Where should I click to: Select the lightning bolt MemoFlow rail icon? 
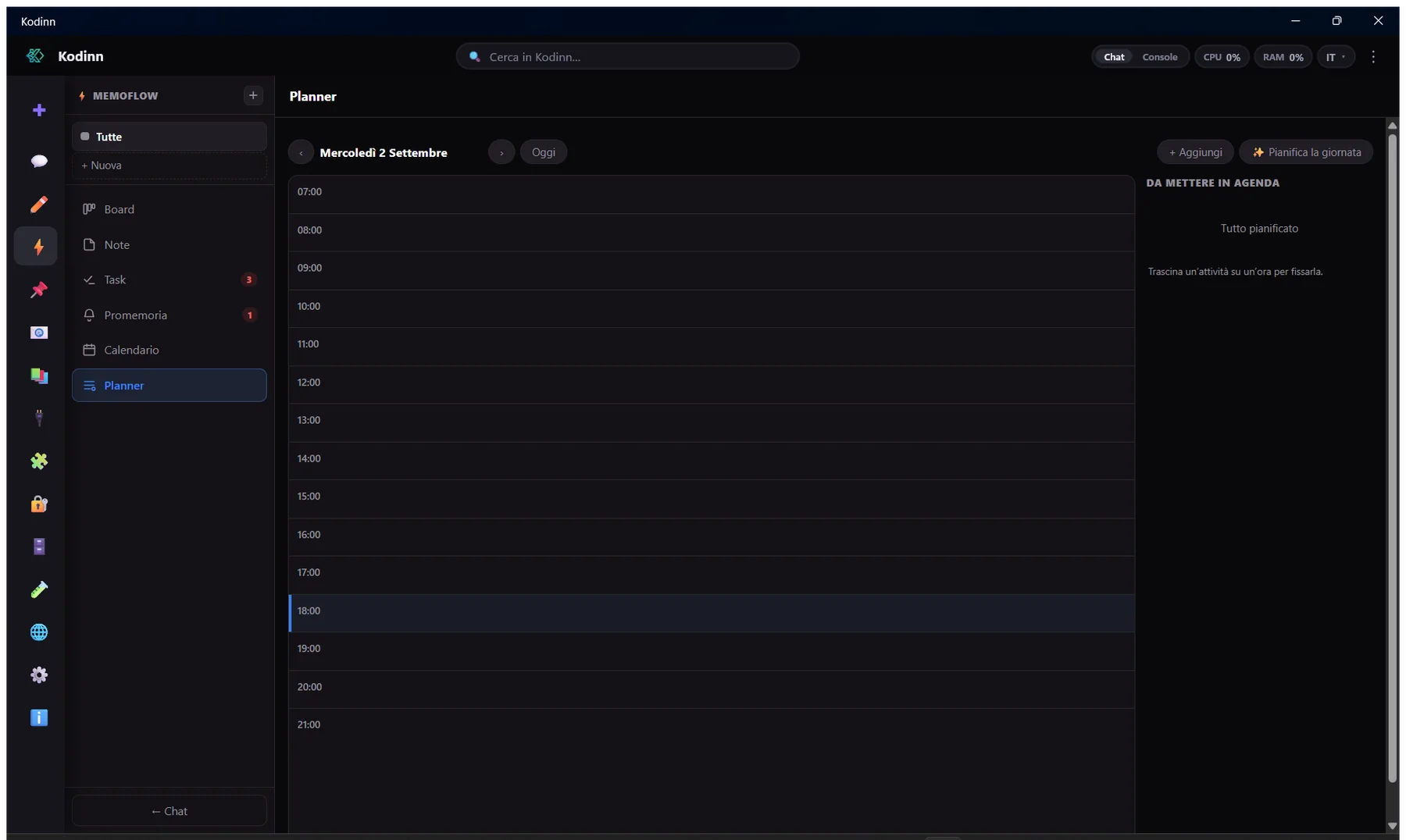pyautogui.click(x=36, y=247)
